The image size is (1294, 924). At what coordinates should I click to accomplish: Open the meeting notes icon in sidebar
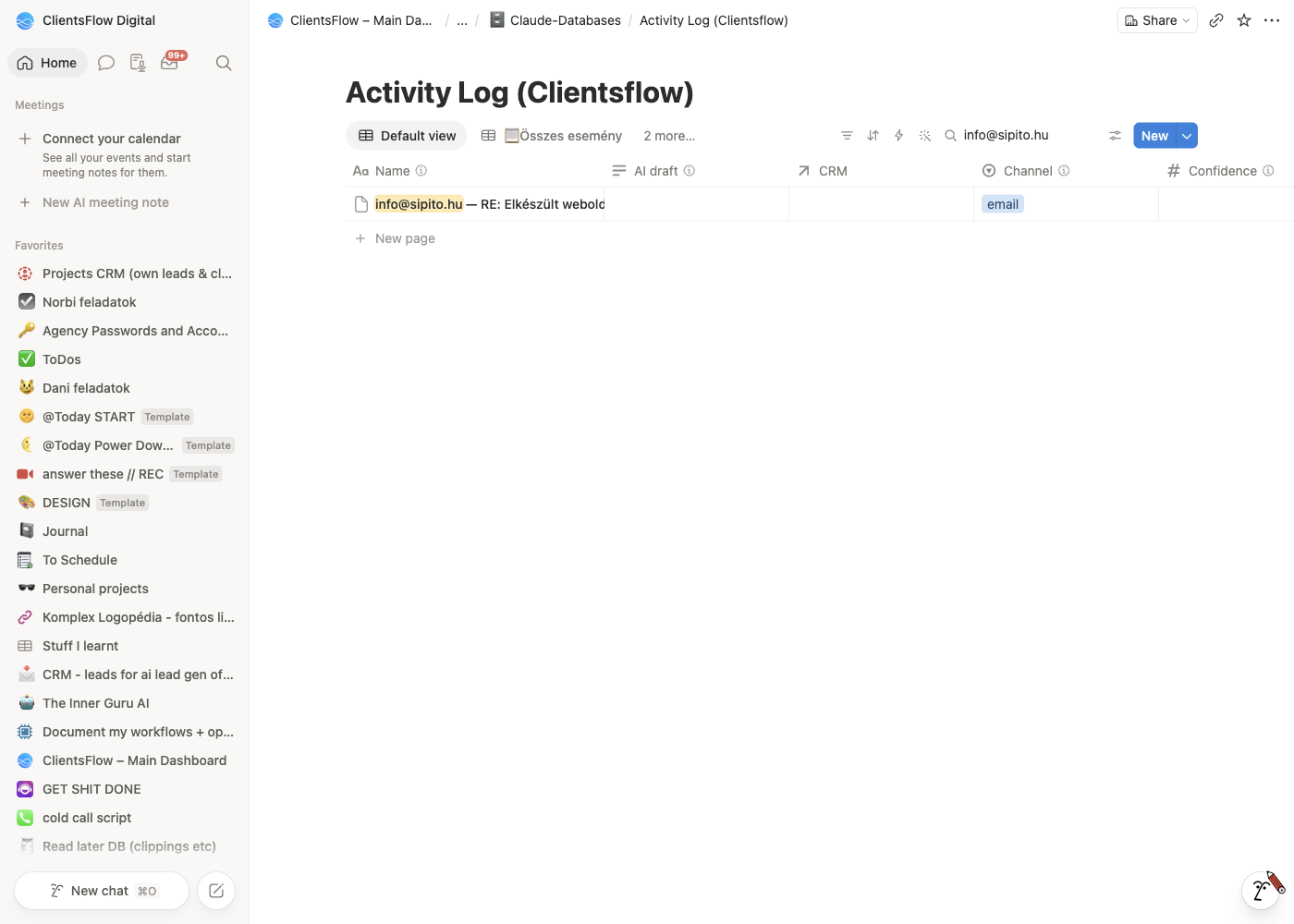point(138,63)
